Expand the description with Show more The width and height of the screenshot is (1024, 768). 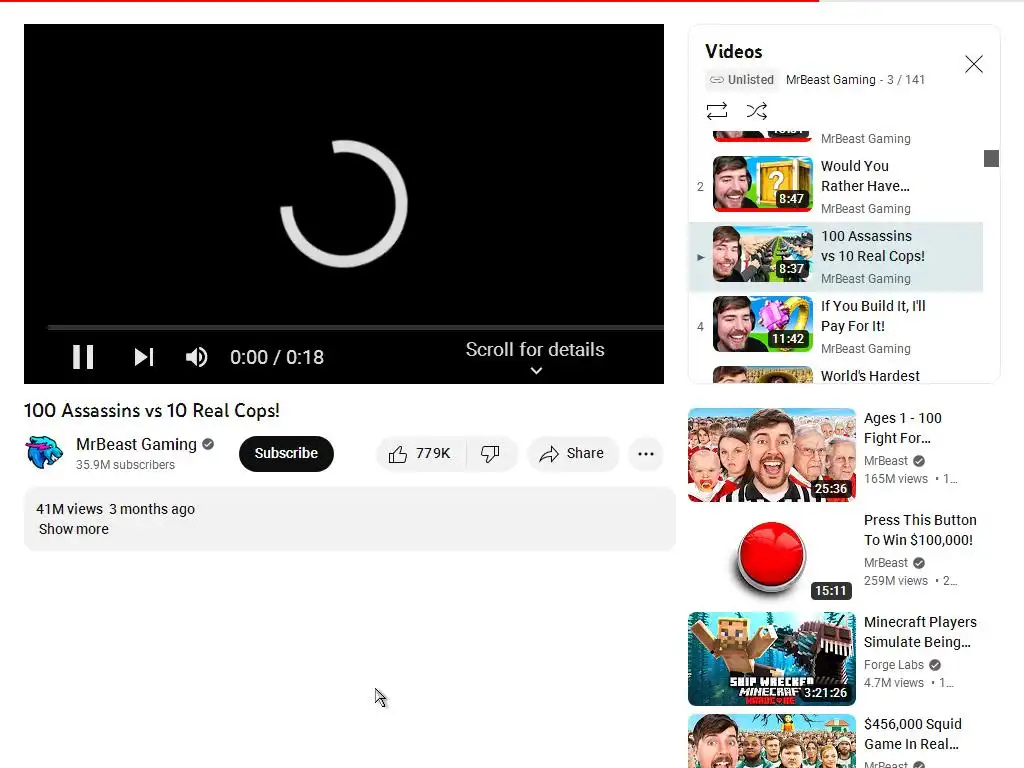[74, 529]
